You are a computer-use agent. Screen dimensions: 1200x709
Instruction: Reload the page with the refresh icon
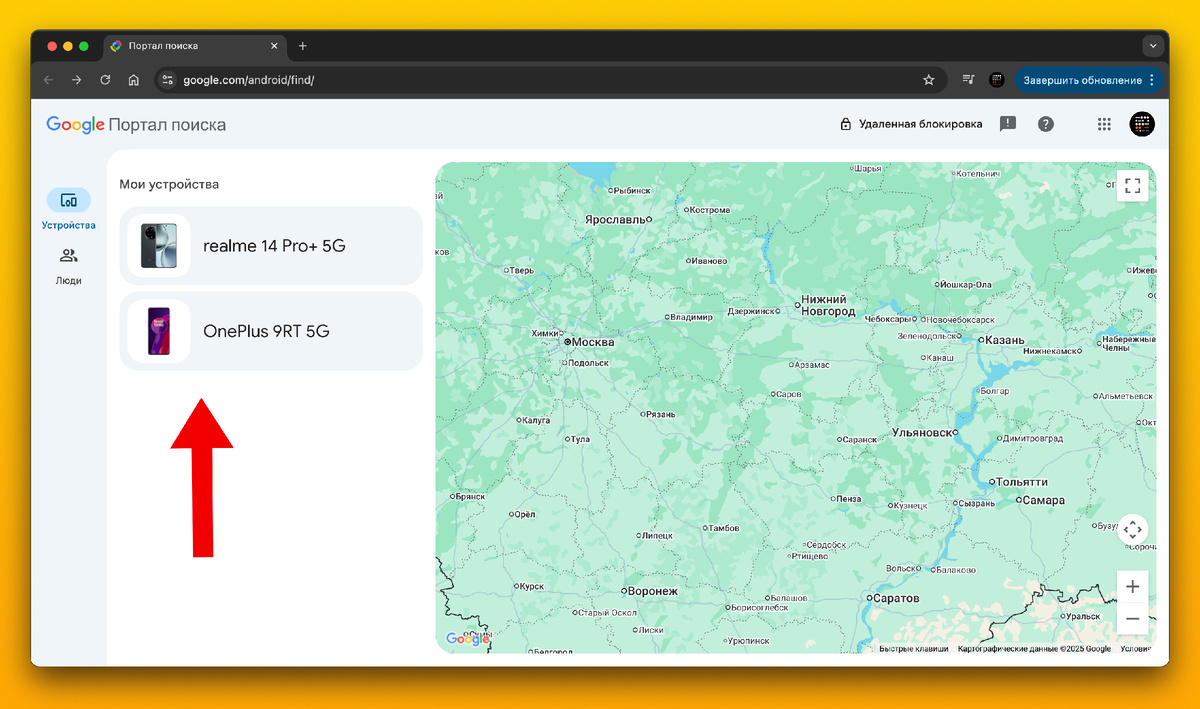(105, 80)
